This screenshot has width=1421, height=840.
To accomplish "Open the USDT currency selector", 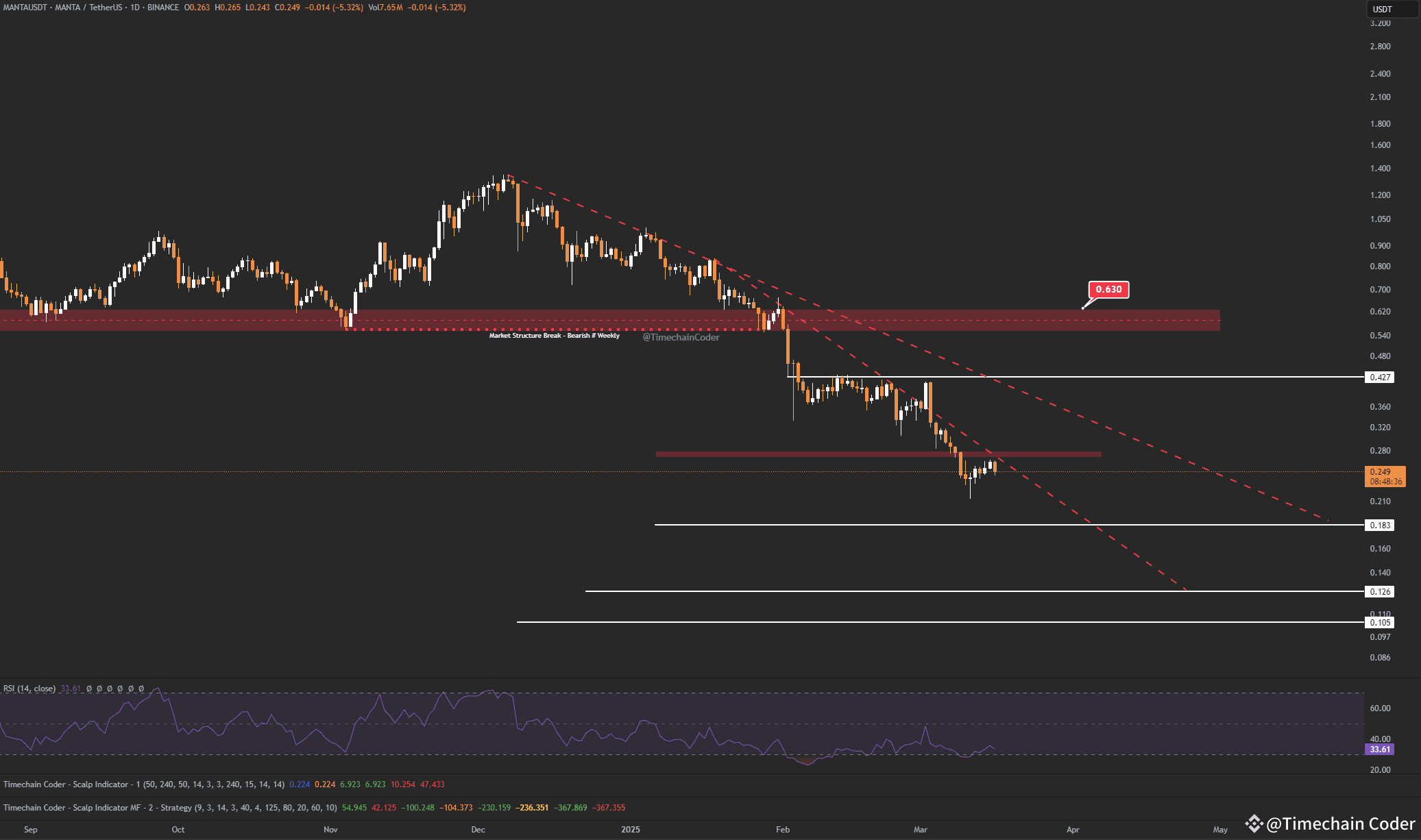I will (1392, 9).
